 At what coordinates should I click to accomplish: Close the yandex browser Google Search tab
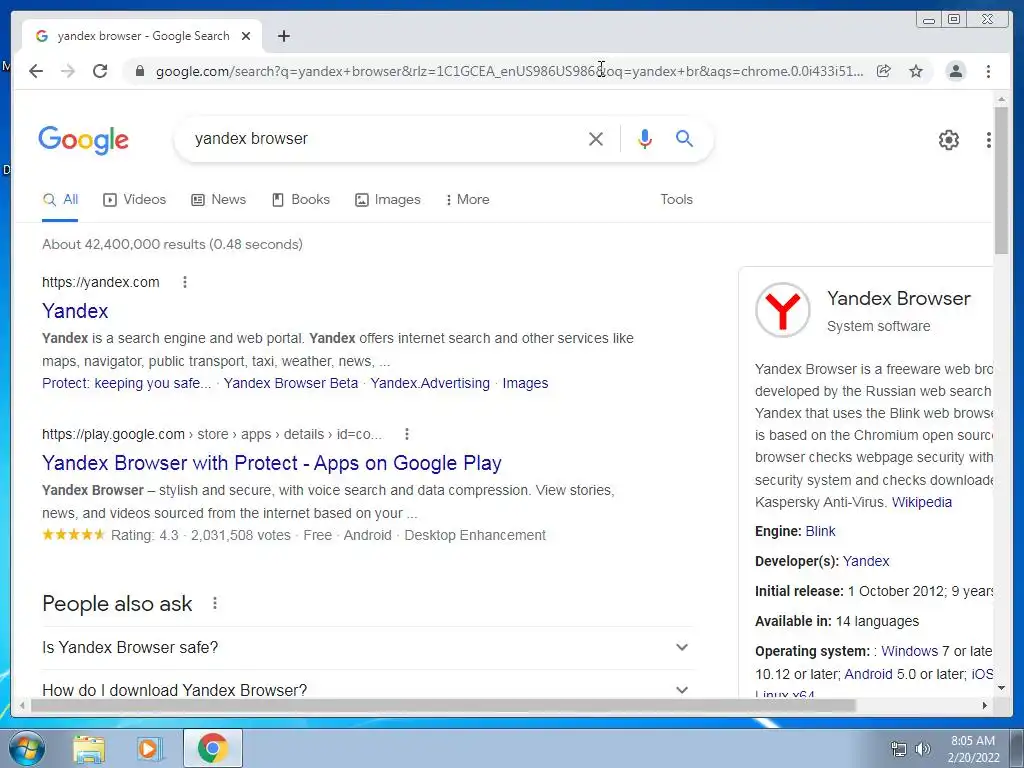[246, 36]
